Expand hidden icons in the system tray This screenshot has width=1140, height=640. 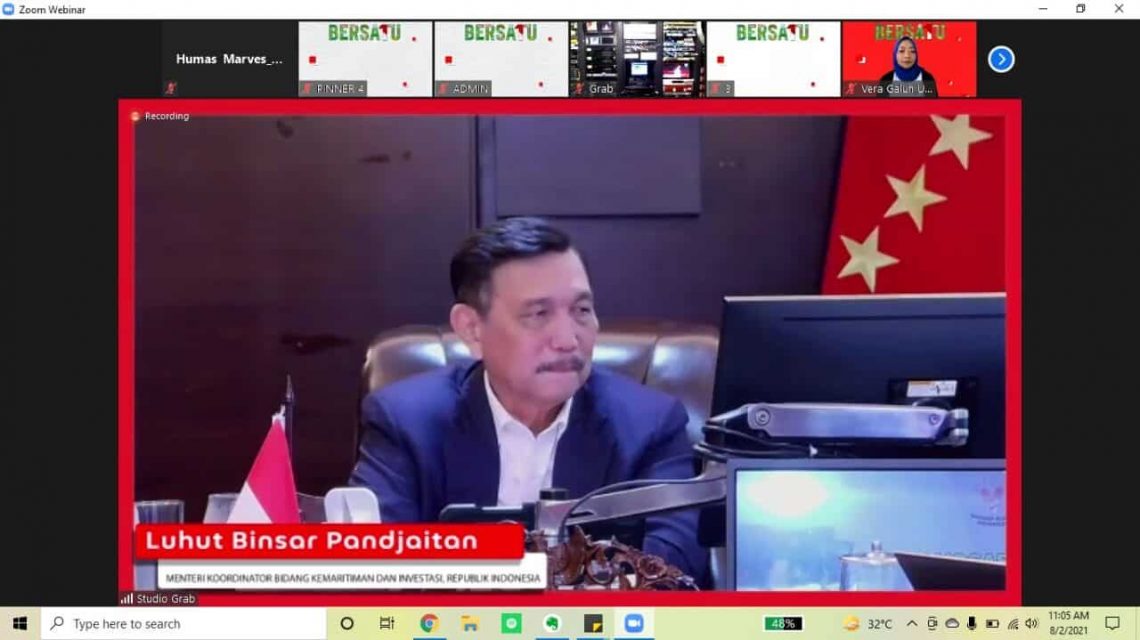910,621
